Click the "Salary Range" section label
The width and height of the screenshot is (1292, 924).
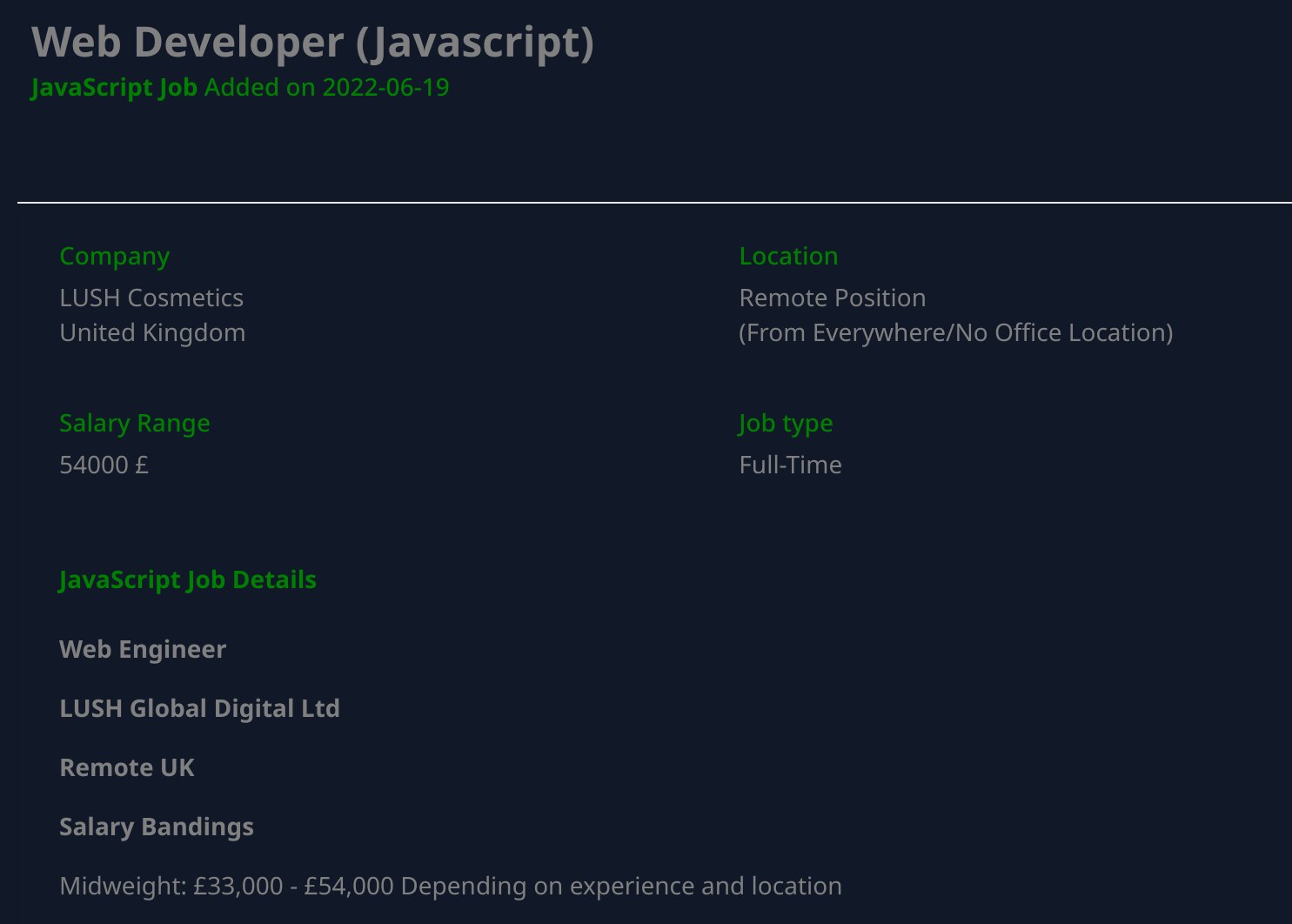click(135, 424)
